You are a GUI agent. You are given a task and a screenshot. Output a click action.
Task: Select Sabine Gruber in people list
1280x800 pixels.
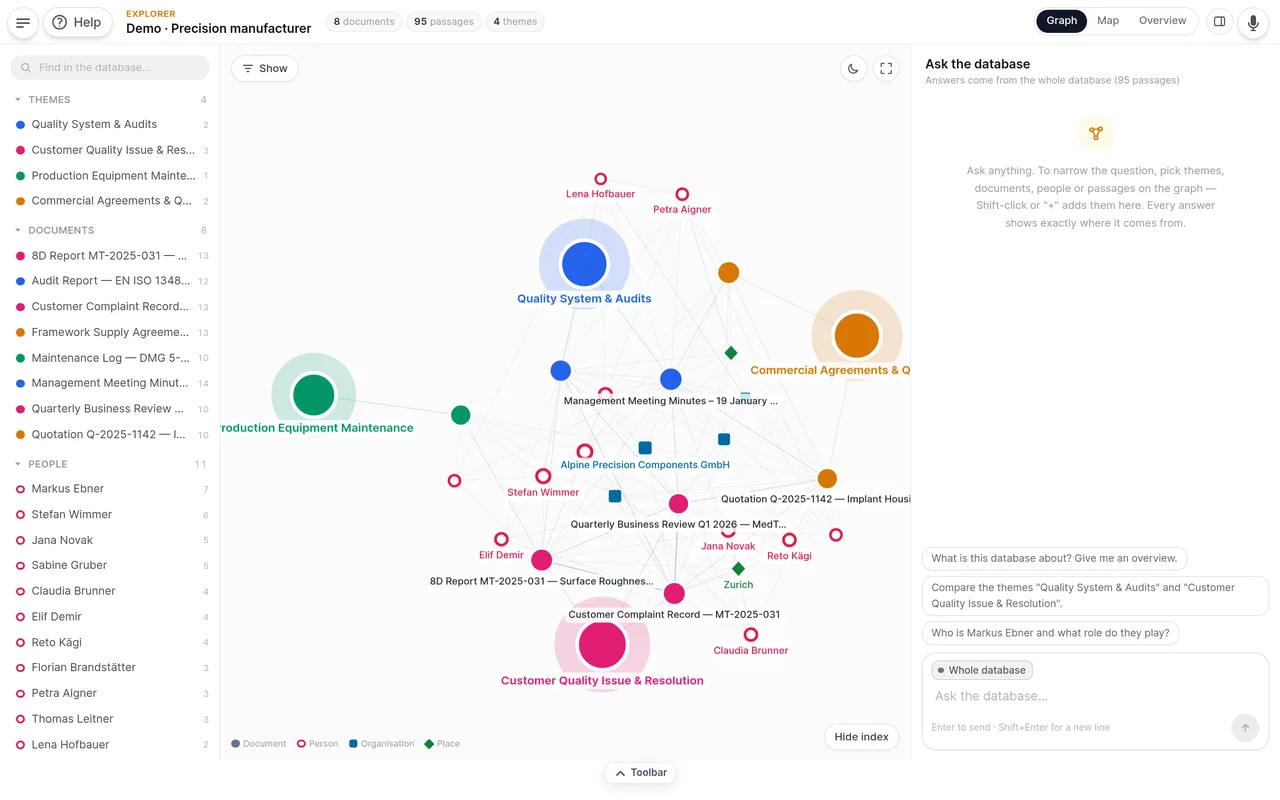pos(110,566)
